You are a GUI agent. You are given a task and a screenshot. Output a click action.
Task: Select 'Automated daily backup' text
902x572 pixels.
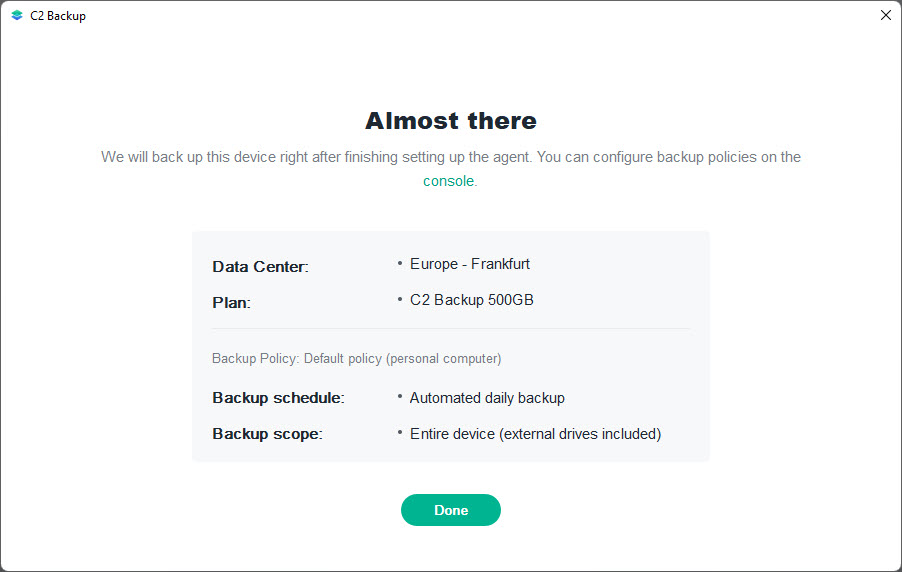point(487,398)
